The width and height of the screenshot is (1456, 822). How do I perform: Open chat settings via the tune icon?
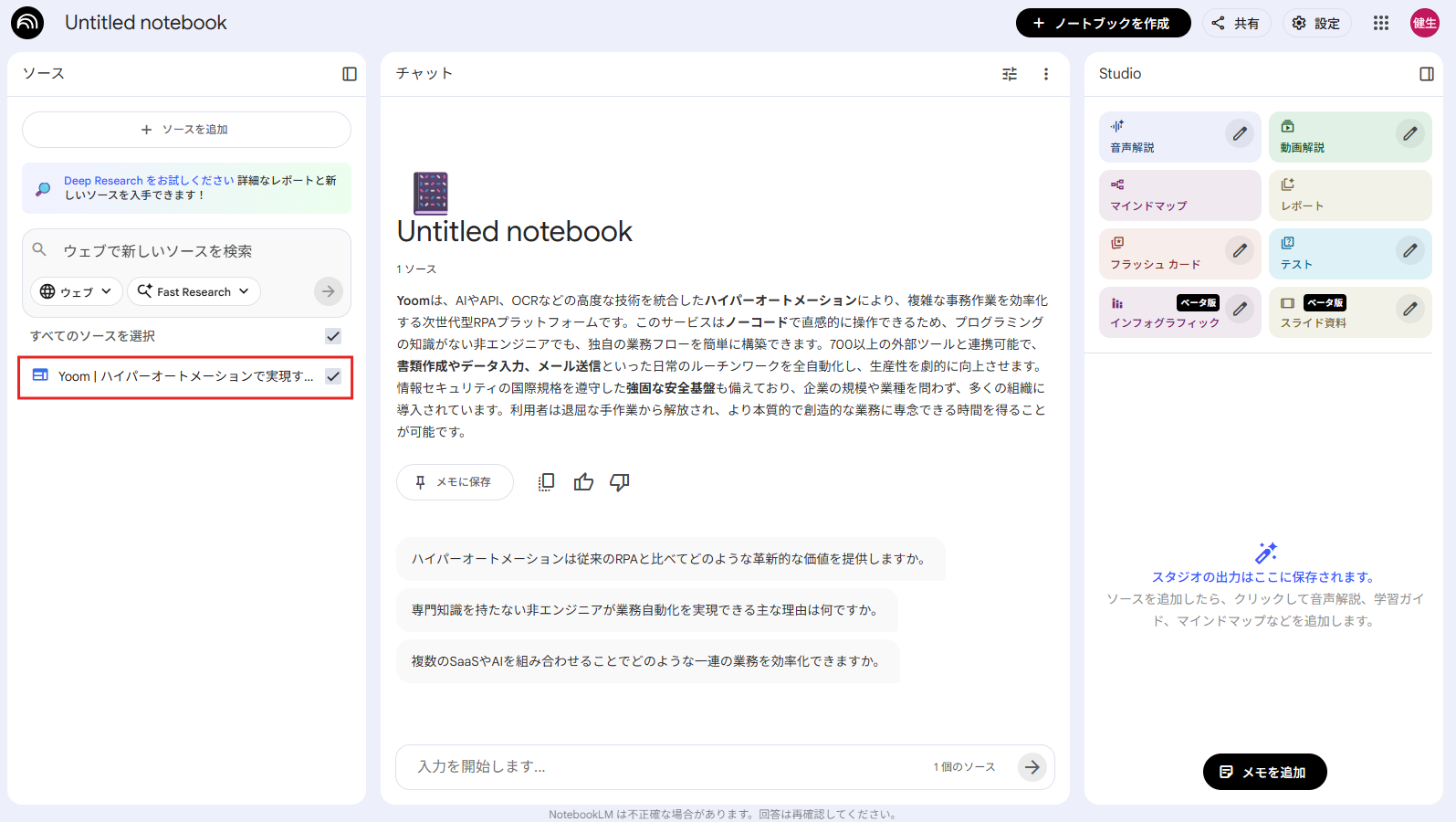pyautogui.click(x=1010, y=74)
